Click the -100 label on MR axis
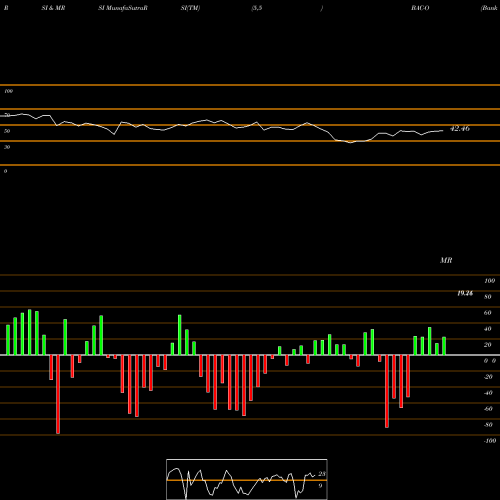The height and width of the screenshot is (500, 500). coord(490,441)
